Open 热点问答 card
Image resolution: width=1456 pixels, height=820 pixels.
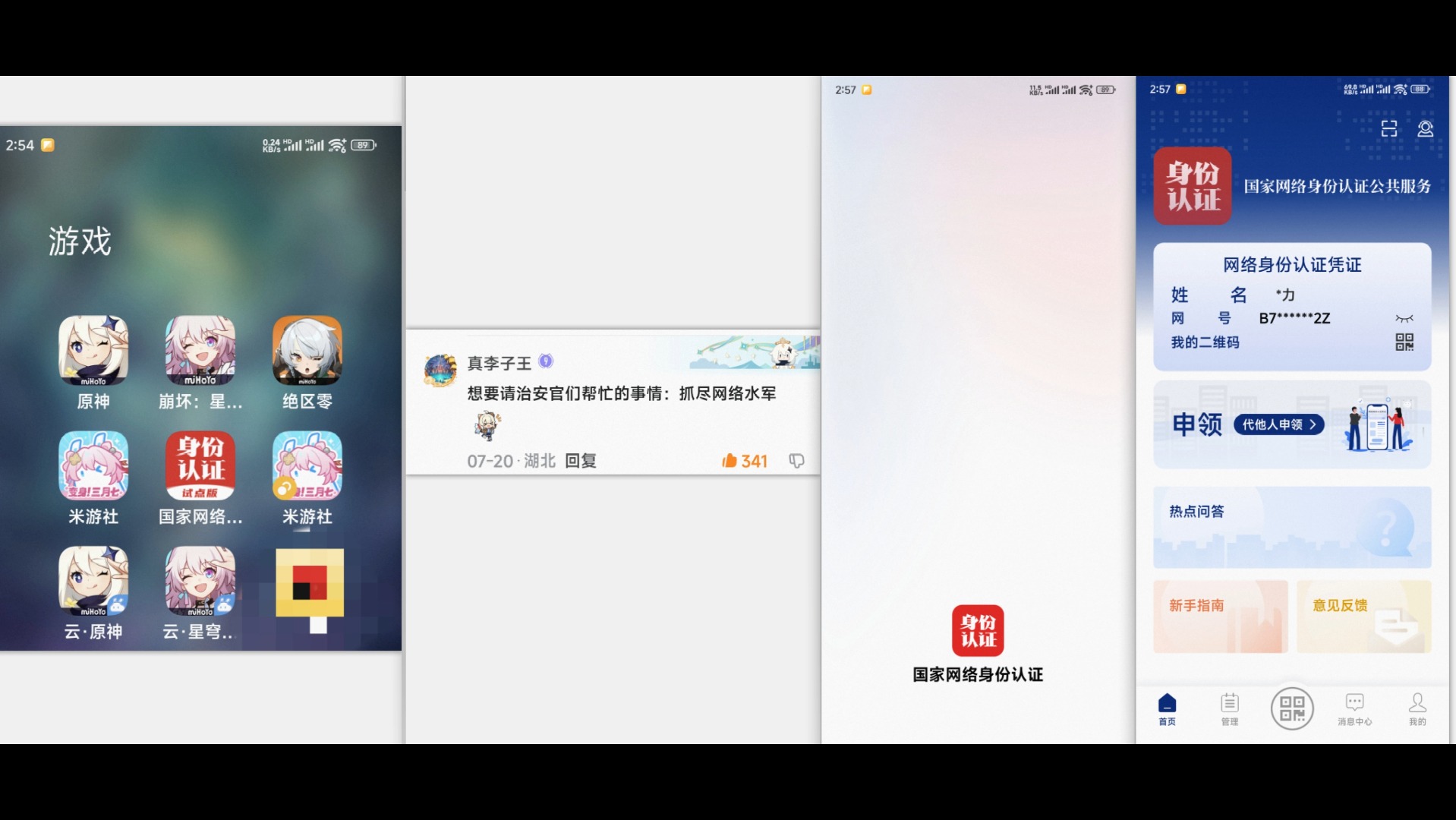pos(1292,527)
